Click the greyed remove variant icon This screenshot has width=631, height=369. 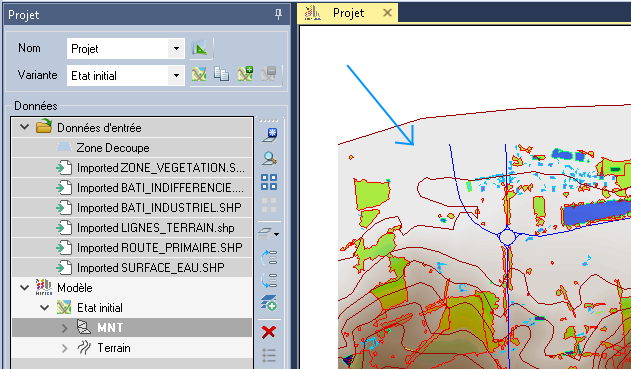(268, 74)
